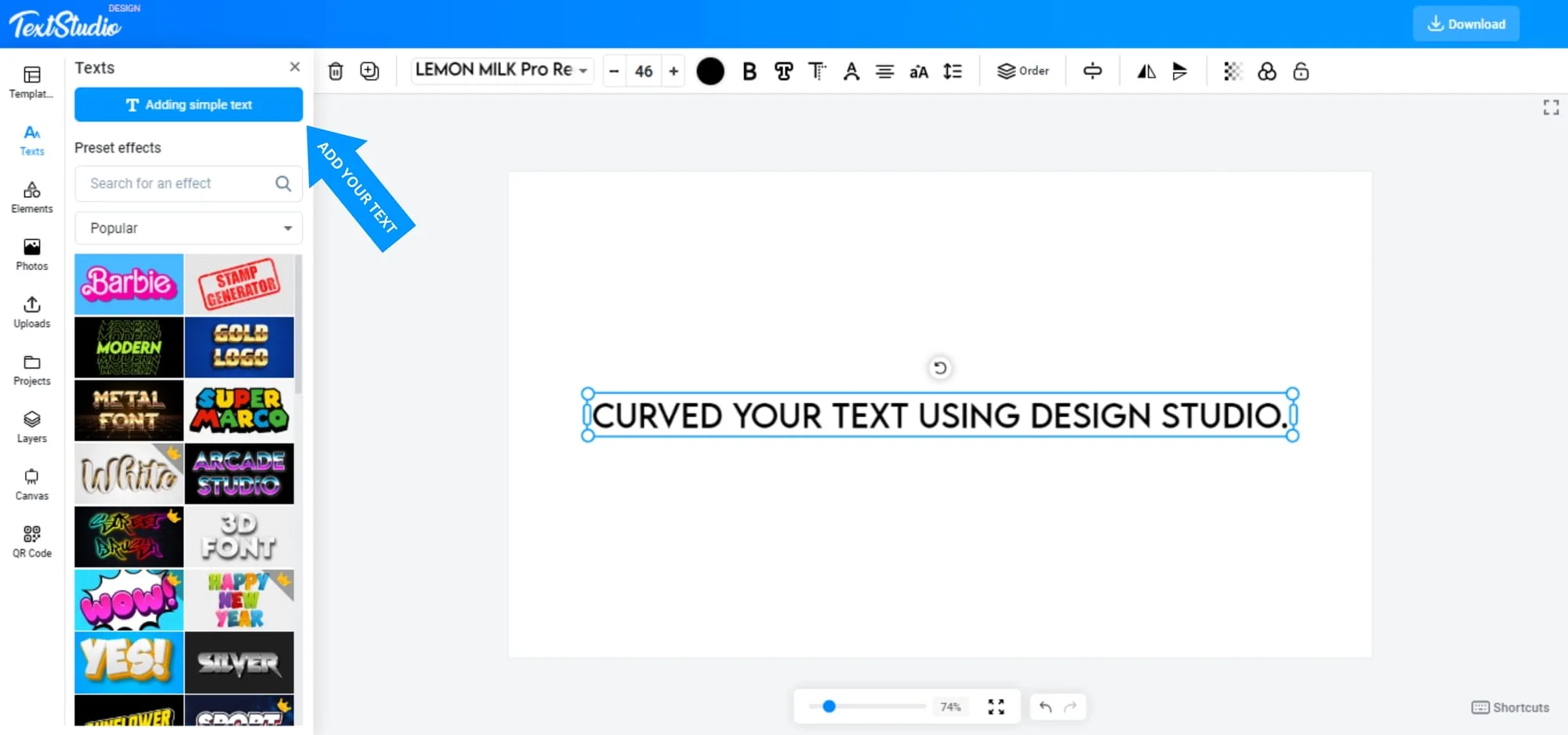Close the Texts panel

[295, 67]
